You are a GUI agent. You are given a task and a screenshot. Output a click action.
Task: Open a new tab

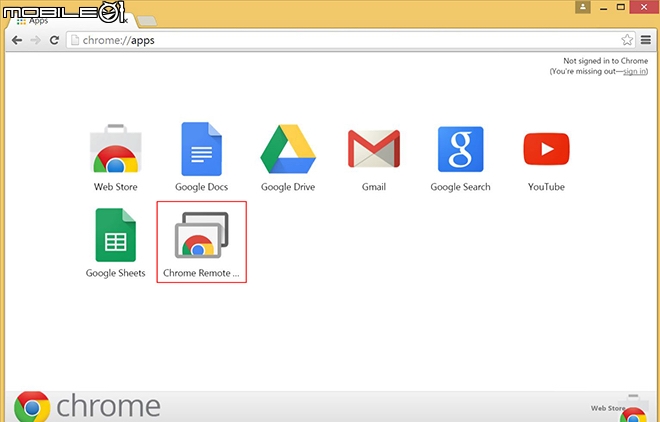tap(147, 20)
